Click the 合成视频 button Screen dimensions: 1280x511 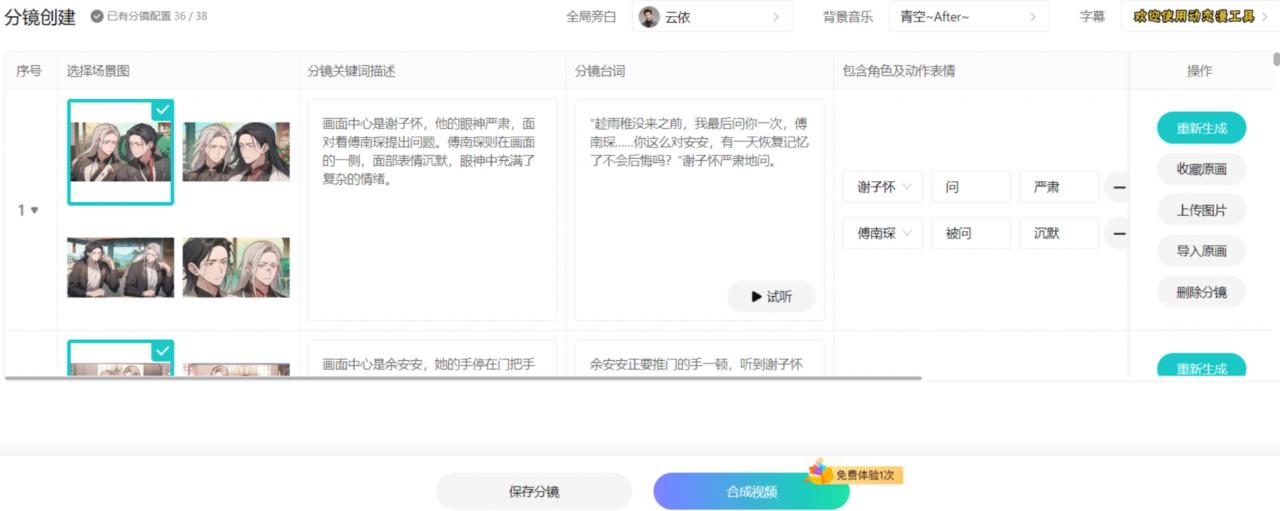tap(752, 492)
